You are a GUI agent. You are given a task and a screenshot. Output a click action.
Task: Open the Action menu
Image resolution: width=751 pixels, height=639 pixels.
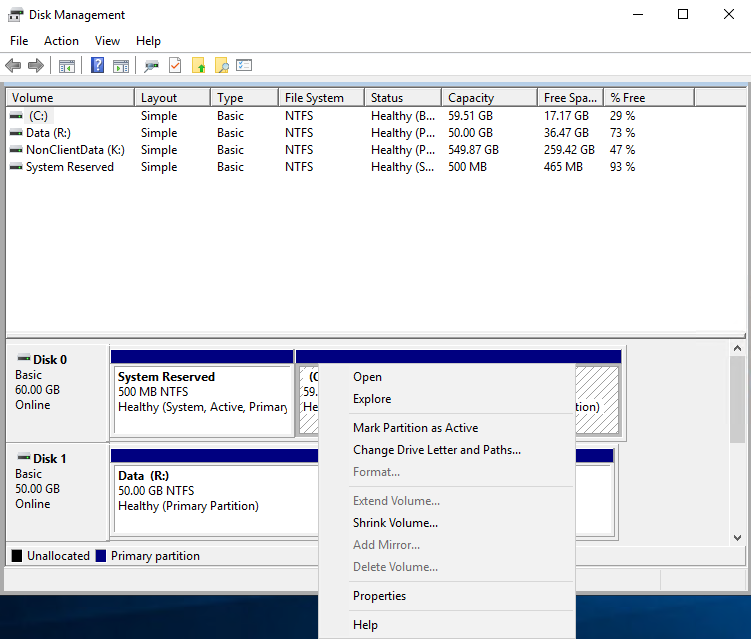point(61,41)
